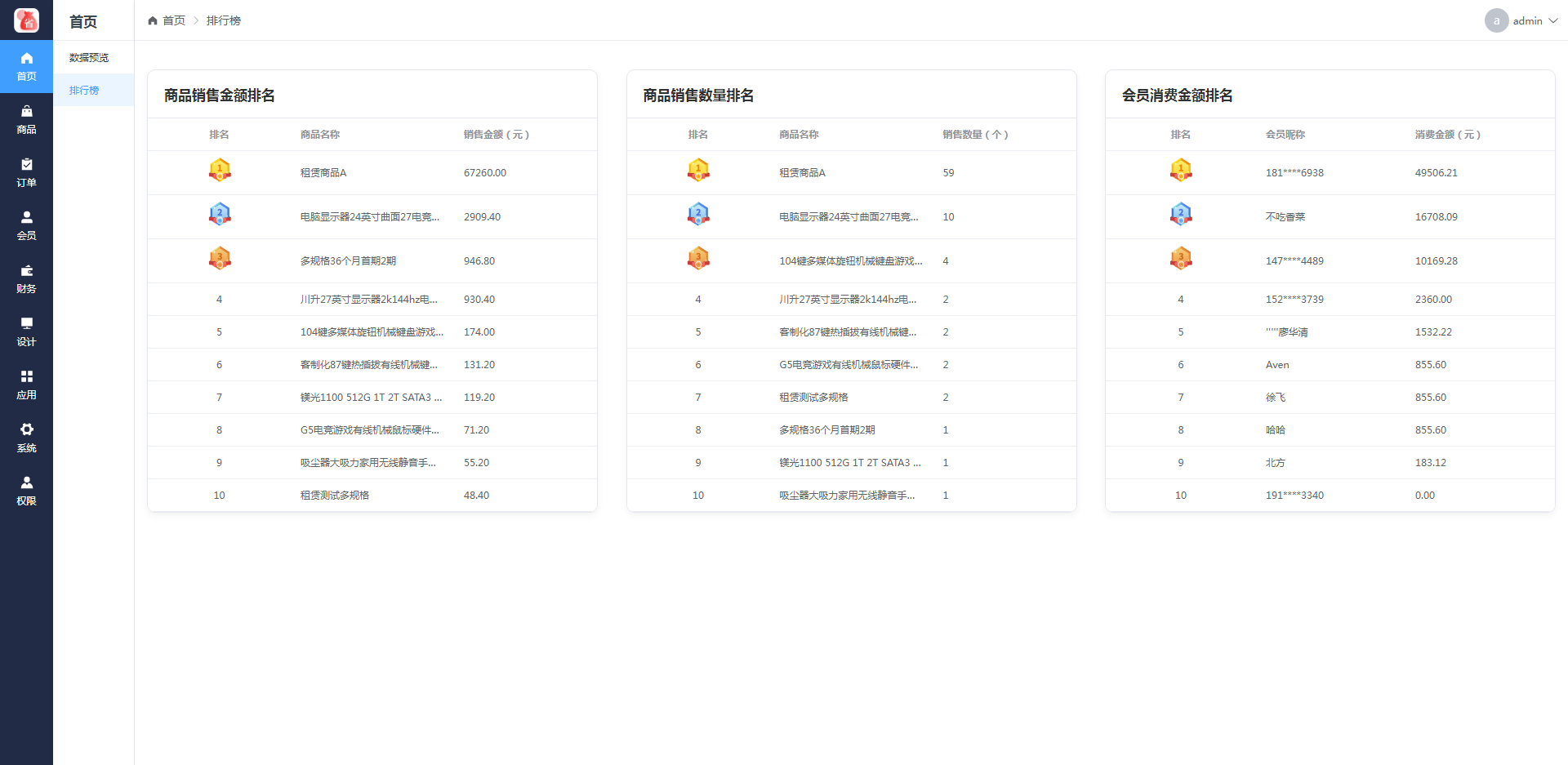
Task: Expand the admin user dropdown
Action: click(x=1552, y=21)
